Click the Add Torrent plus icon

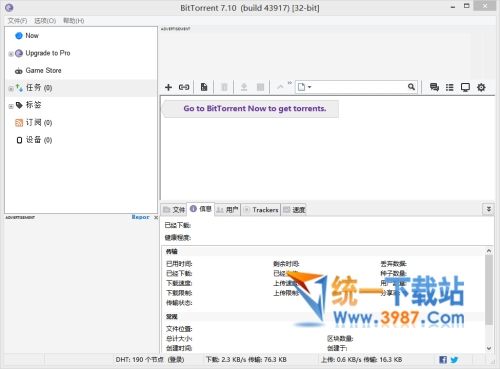point(168,87)
